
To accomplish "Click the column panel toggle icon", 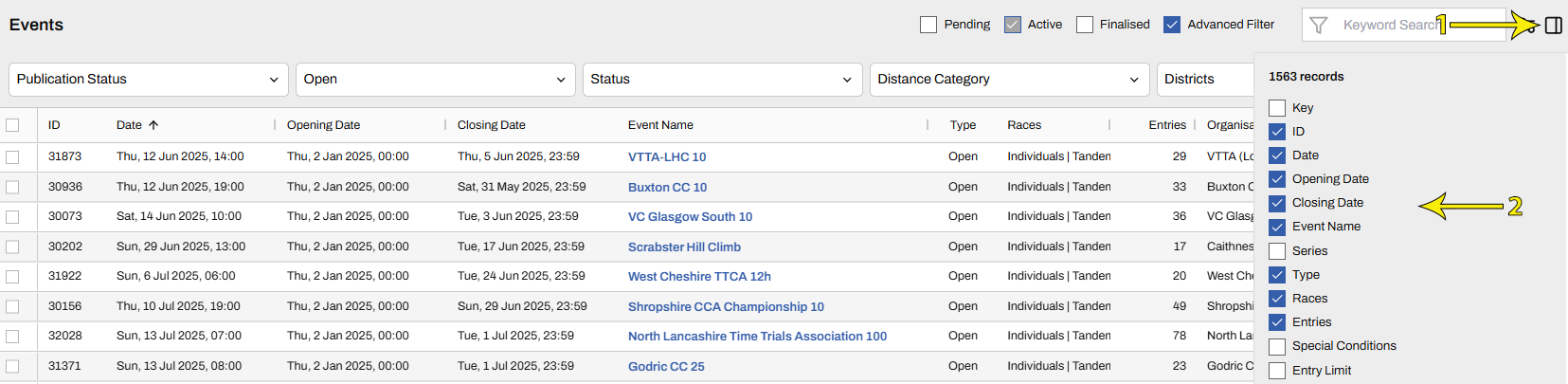I will [x=1553, y=26].
